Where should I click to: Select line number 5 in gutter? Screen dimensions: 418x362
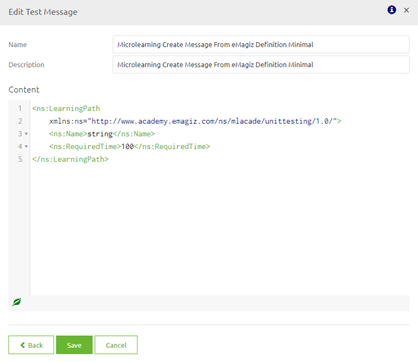click(20, 159)
